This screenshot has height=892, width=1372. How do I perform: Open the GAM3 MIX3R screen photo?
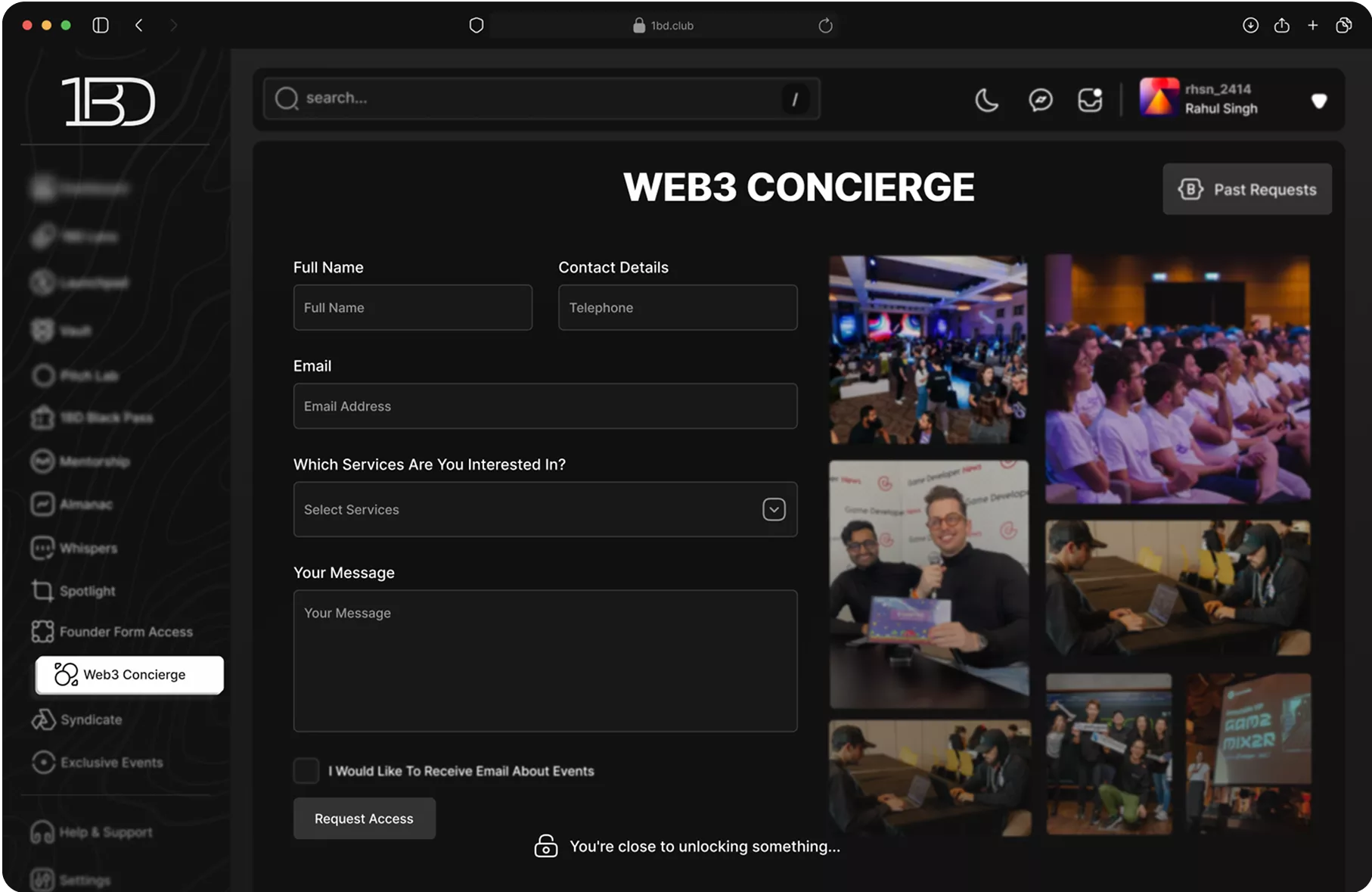1248,754
